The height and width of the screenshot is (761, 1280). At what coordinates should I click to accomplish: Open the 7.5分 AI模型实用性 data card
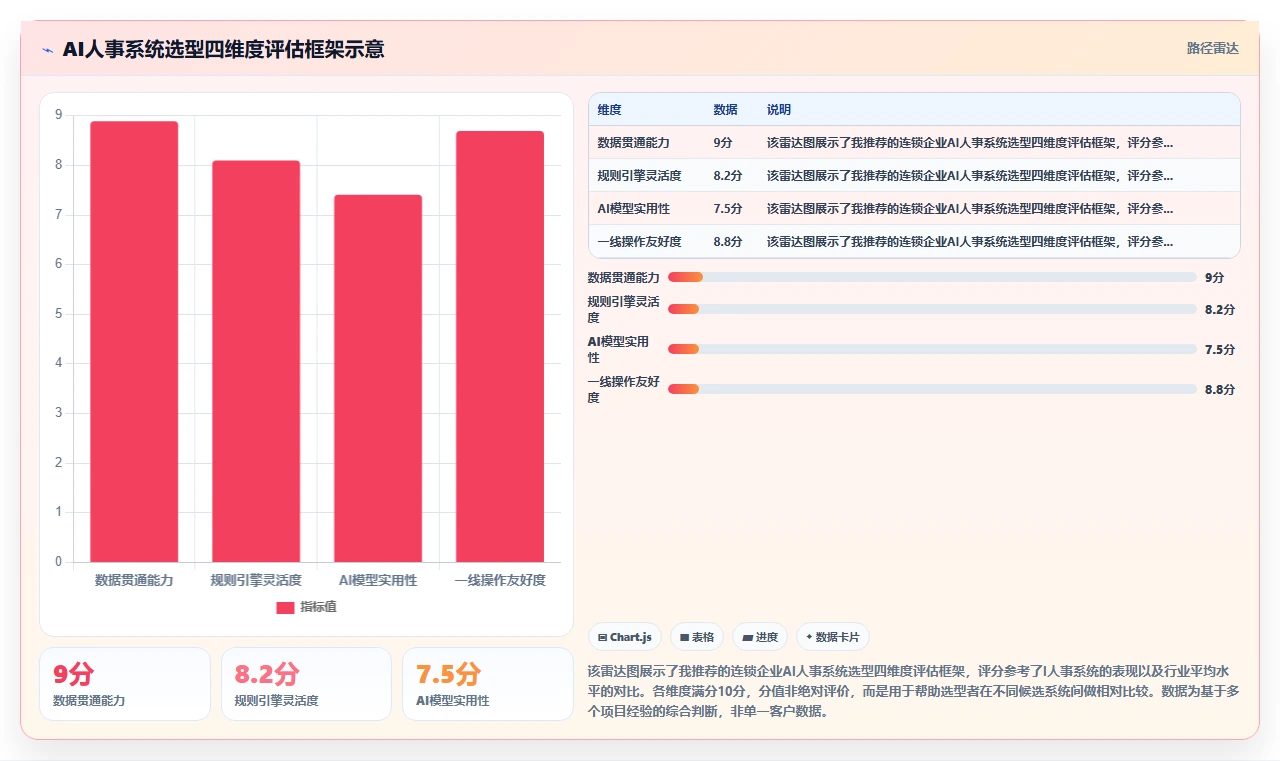pyautogui.click(x=487, y=684)
